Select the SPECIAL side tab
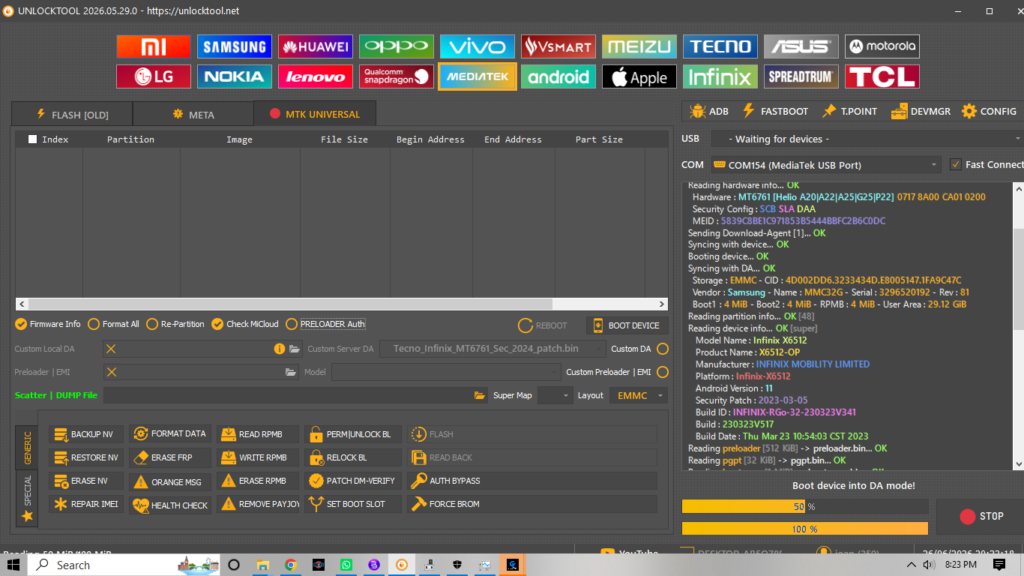The width and height of the screenshot is (1024, 576). [x=27, y=498]
